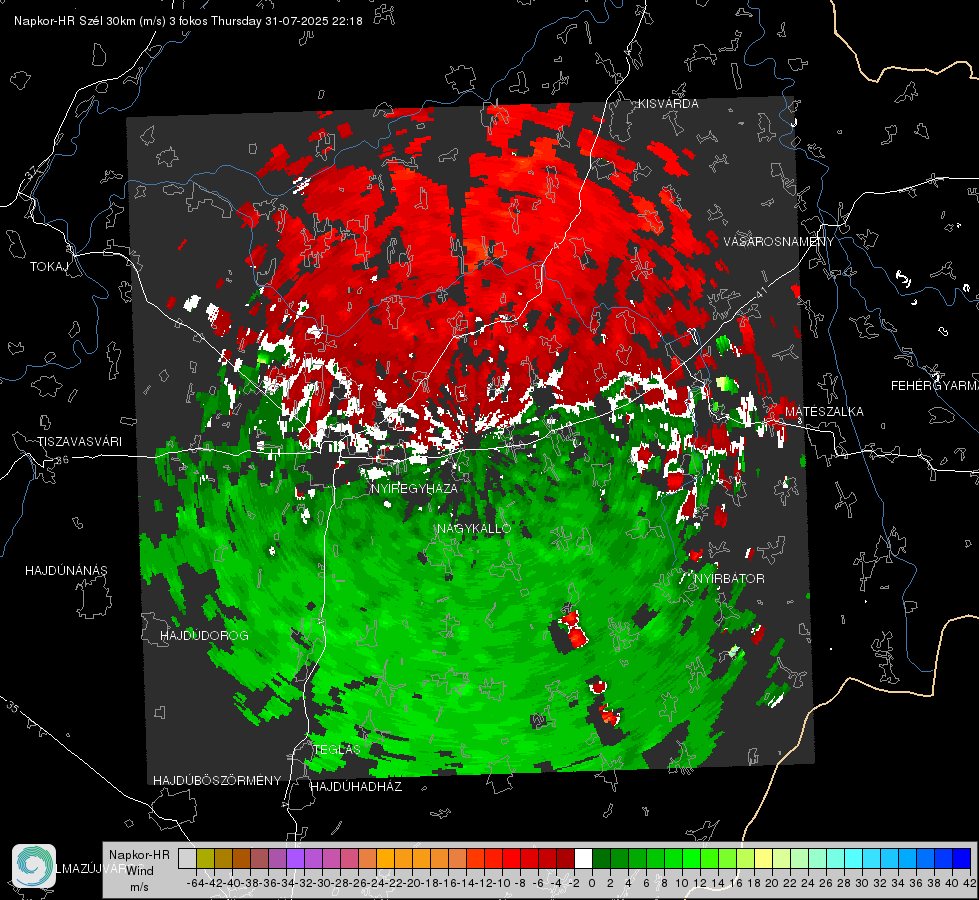Select the NYÍRBÁTOR city label
979x900 pixels.
click(729, 579)
